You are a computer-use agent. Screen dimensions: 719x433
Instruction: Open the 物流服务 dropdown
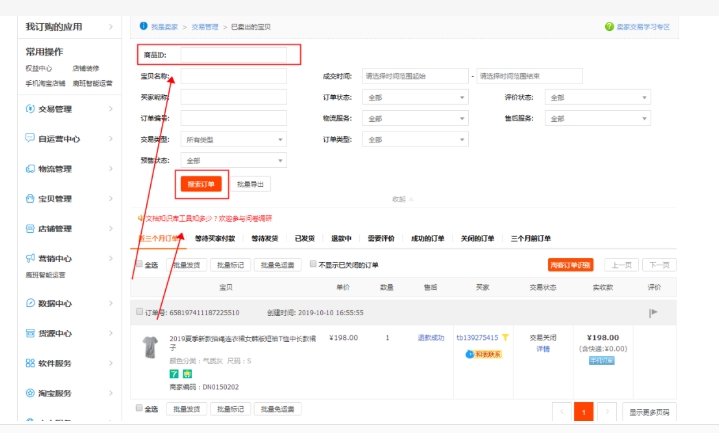coord(415,118)
